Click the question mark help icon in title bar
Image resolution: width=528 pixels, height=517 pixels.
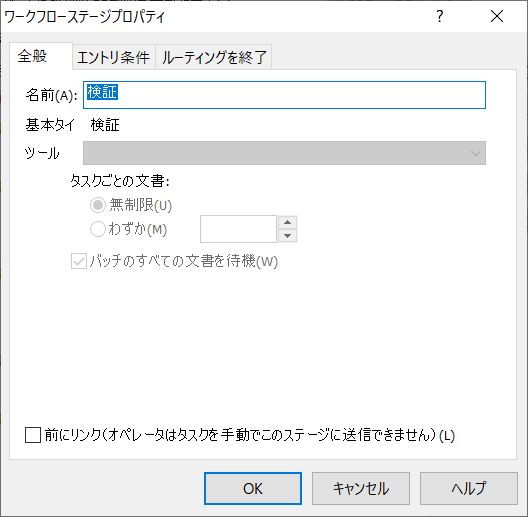440,16
